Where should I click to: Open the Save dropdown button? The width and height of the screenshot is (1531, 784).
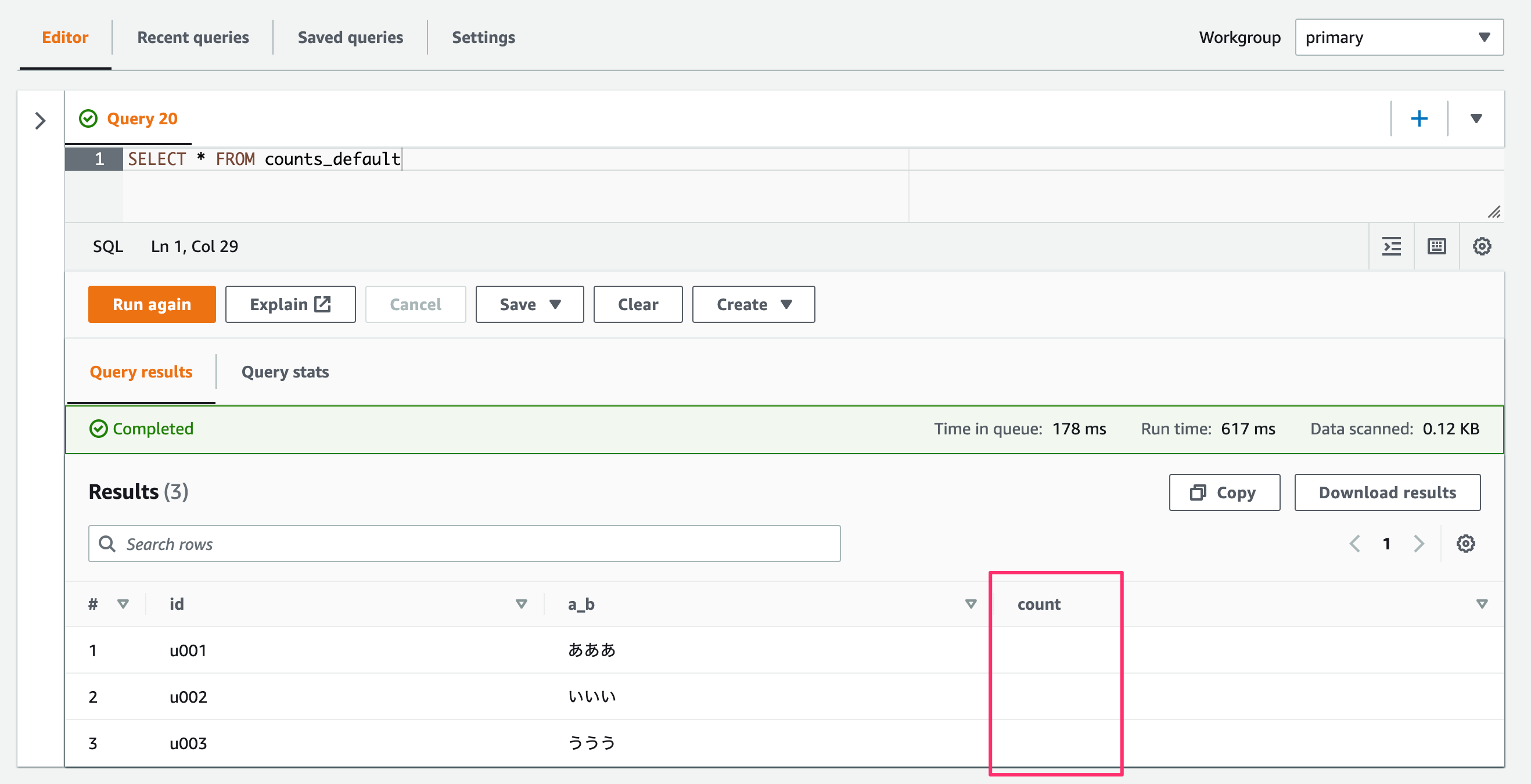point(530,304)
